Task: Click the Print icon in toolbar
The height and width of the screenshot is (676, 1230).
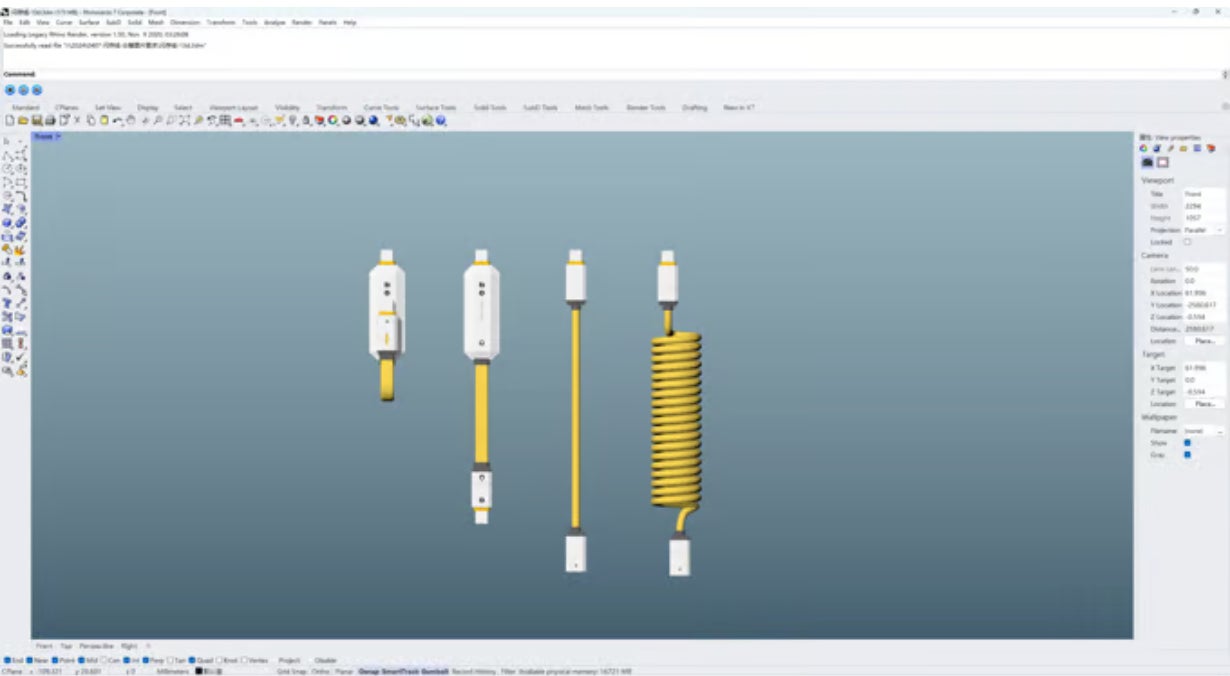Action: click(x=49, y=121)
